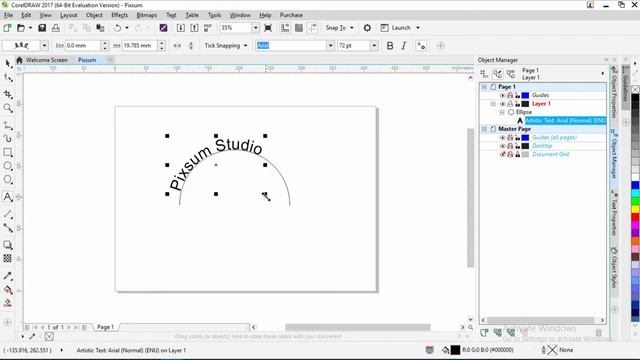This screenshot has height=360, width=640.
Task: Select the Polygon tool in toolbox
Action: (8, 180)
